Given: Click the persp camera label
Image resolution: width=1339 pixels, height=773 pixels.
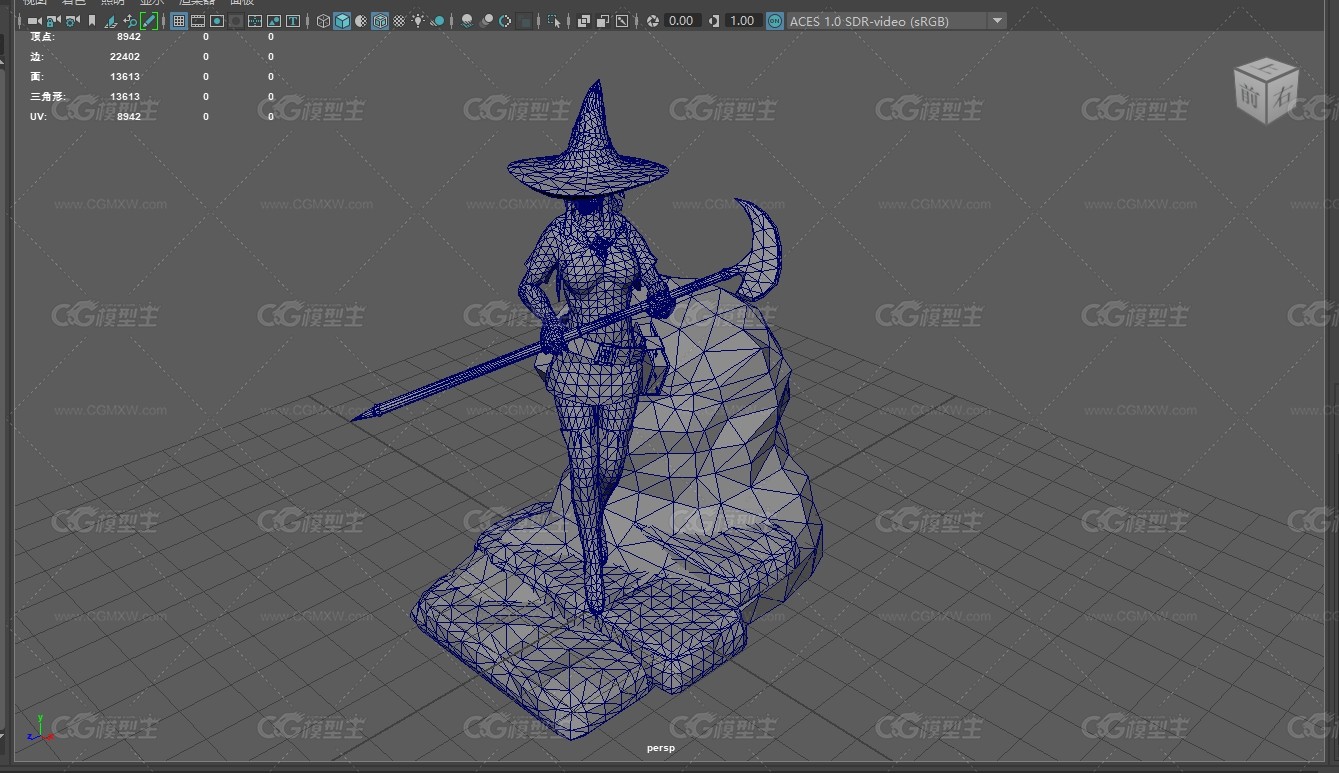Looking at the screenshot, I should tap(661, 748).
